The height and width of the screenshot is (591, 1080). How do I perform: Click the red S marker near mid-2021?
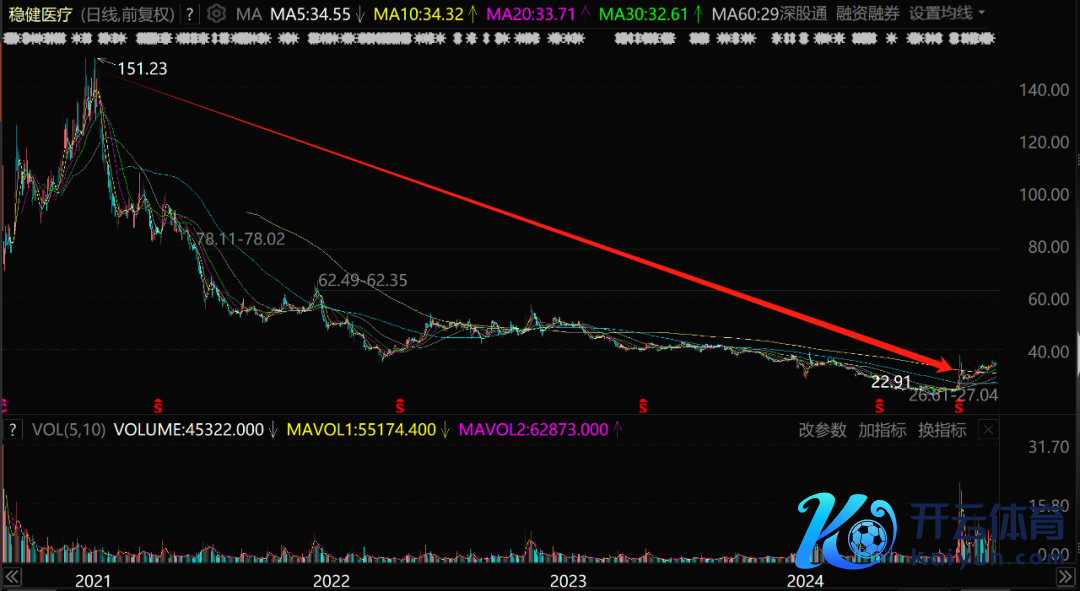click(157, 406)
